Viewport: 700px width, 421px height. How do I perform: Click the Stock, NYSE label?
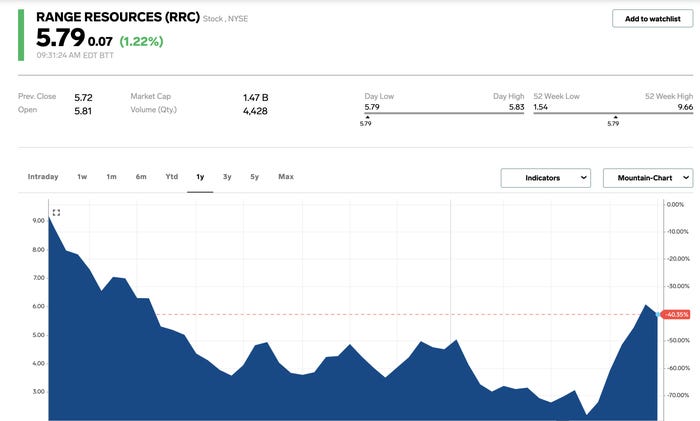(x=225, y=19)
